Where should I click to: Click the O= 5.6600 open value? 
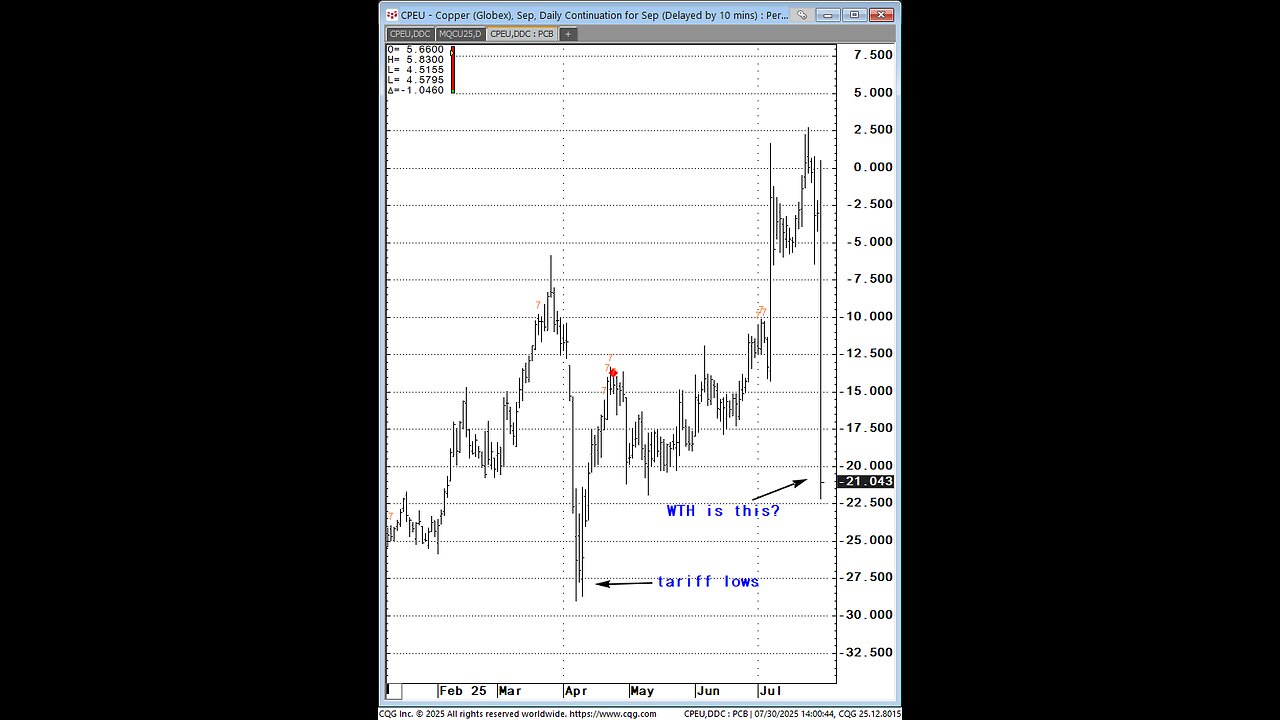tap(415, 49)
